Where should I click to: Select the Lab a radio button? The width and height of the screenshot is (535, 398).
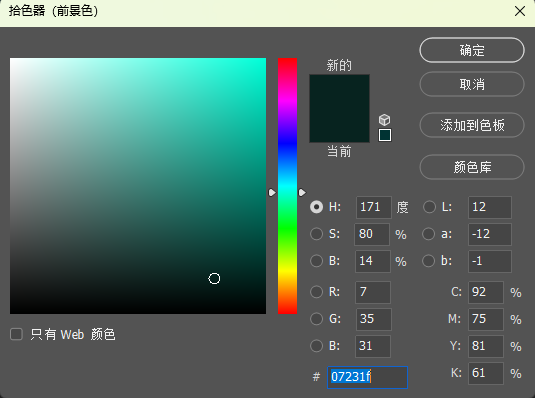[429, 234]
